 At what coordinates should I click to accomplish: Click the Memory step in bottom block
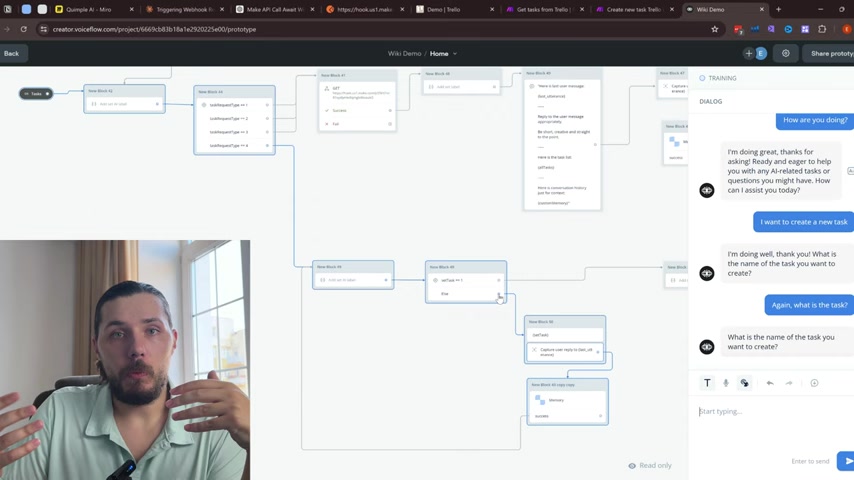click(567, 400)
